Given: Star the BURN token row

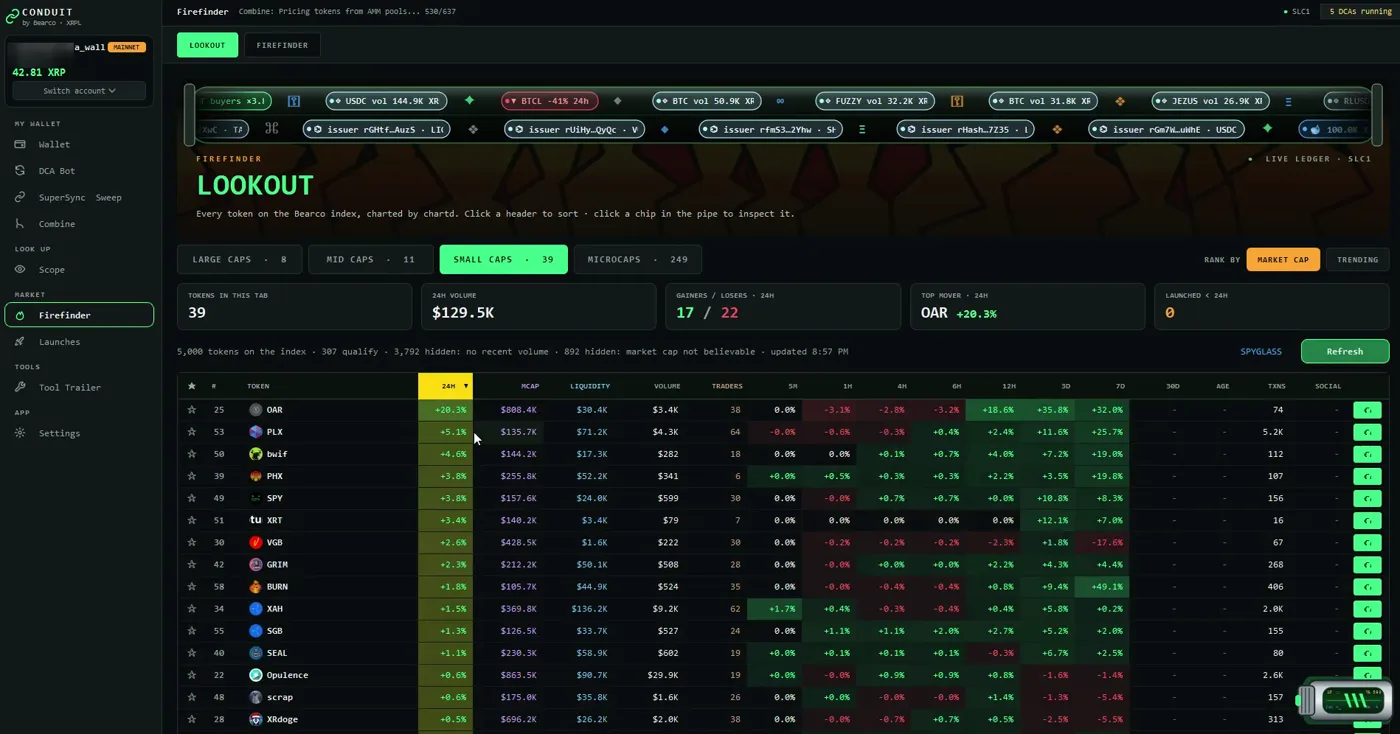Looking at the screenshot, I should [x=191, y=587].
